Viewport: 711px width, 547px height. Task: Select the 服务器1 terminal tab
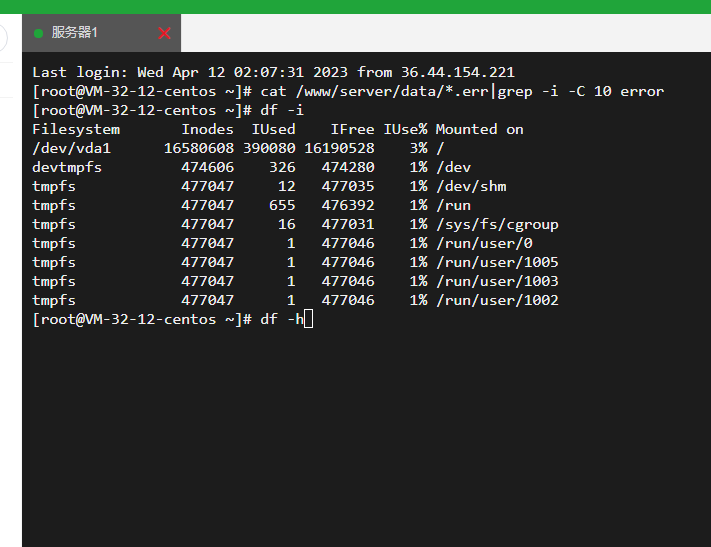101,33
